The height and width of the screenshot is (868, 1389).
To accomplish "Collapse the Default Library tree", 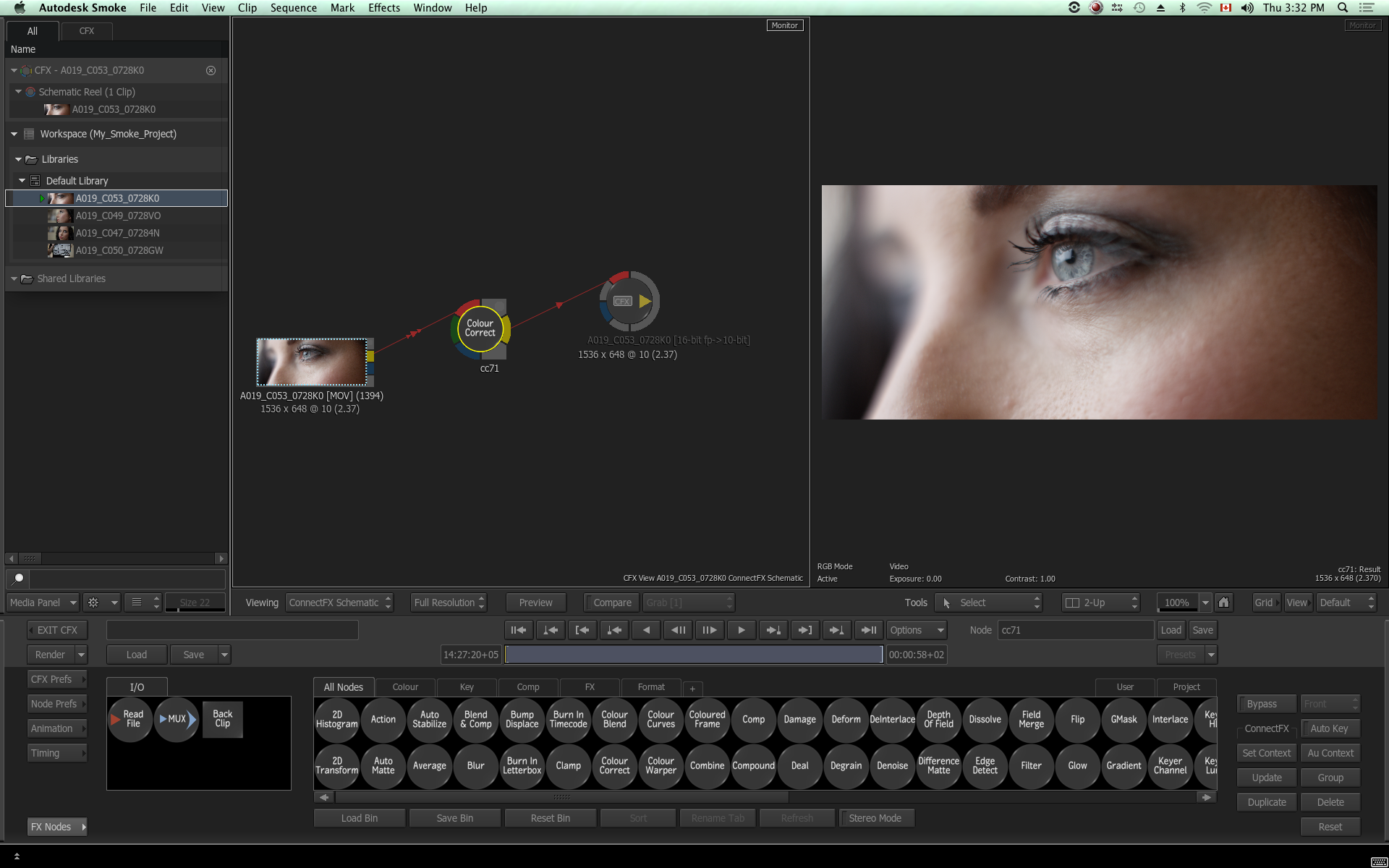I will (x=22, y=181).
